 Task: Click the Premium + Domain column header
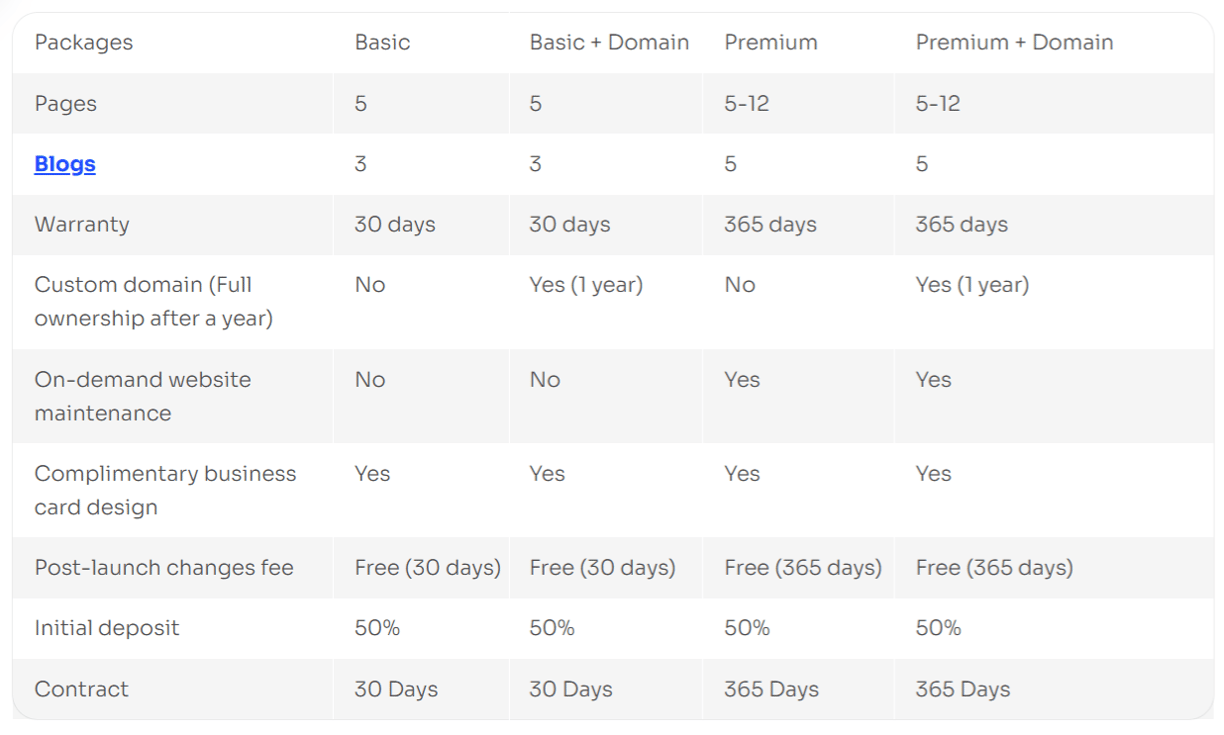coord(1014,42)
